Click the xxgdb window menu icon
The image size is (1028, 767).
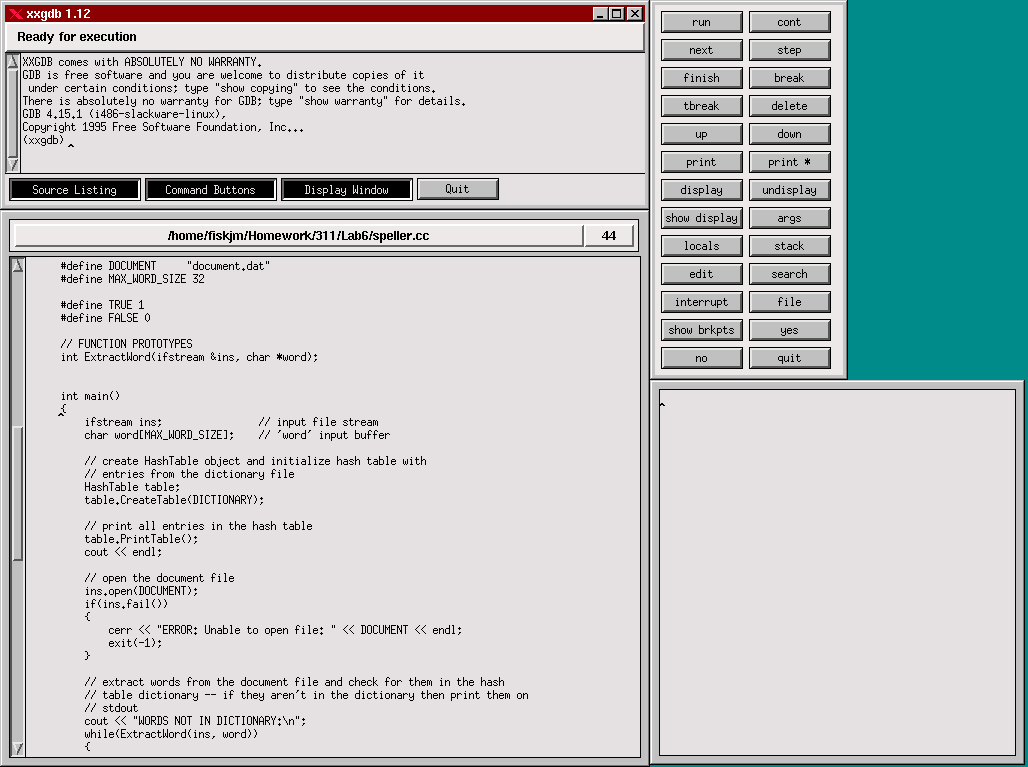tap(14, 13)
